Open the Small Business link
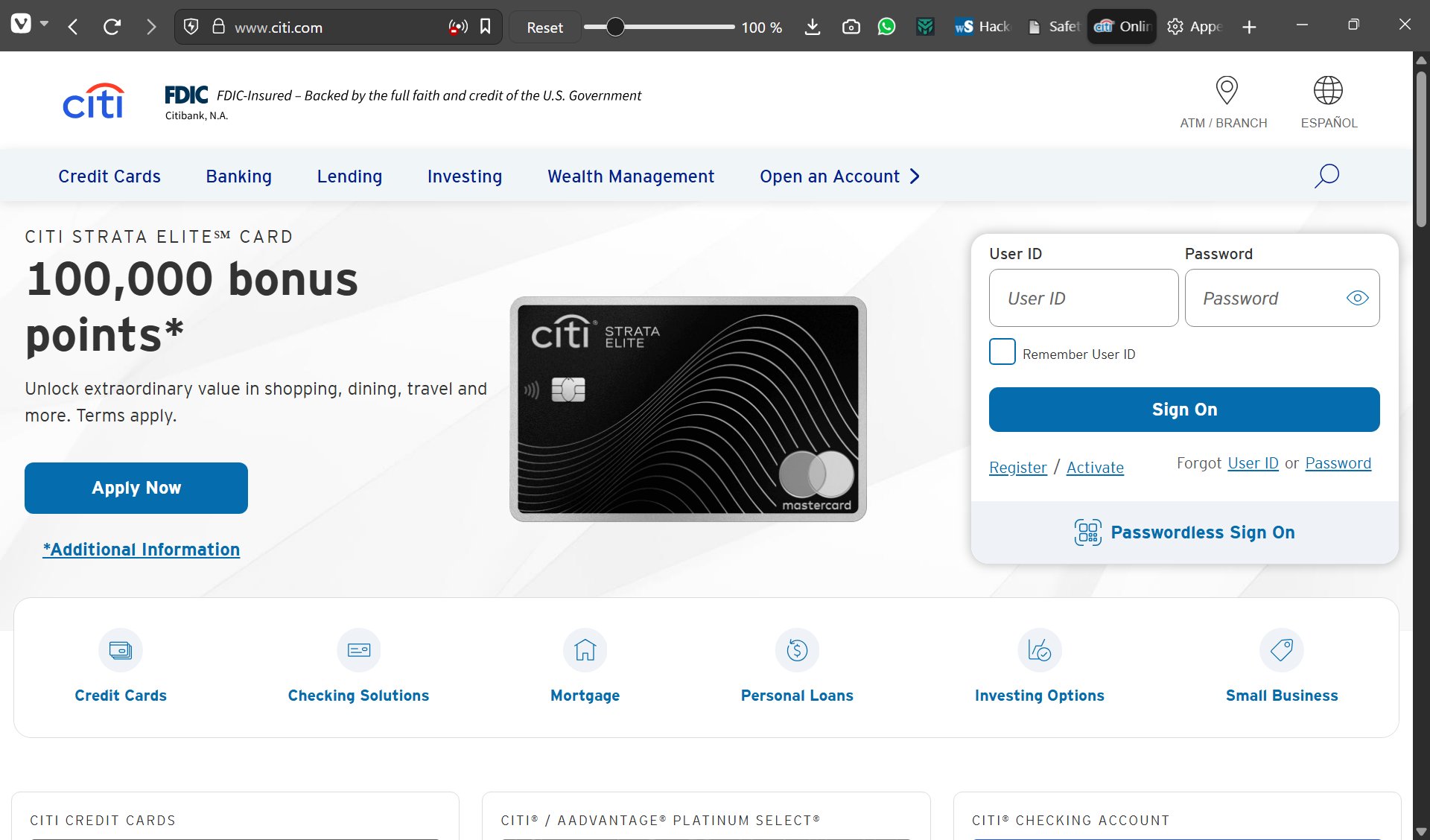This screenshot has height=840, width=1430. click(x=1282, y=696)
